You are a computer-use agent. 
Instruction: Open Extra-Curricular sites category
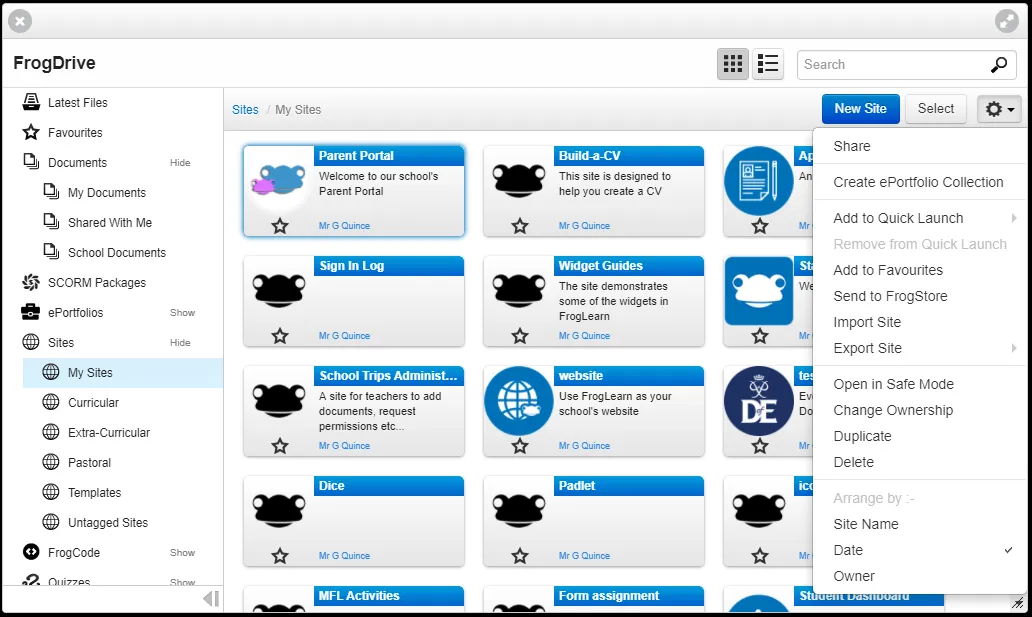pyautogui.click(x=109, y=433)
